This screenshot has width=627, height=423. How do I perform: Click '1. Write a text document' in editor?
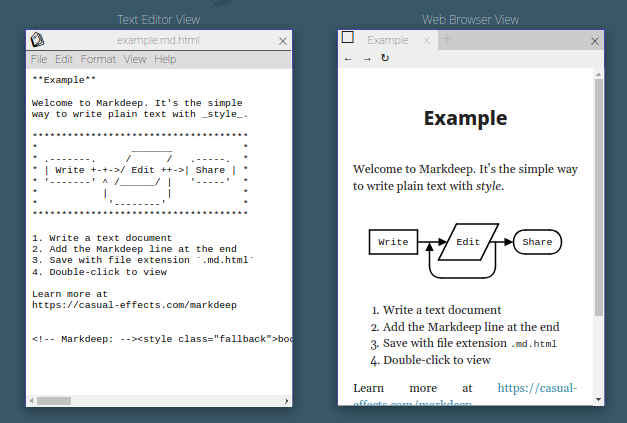click(102, 238)
